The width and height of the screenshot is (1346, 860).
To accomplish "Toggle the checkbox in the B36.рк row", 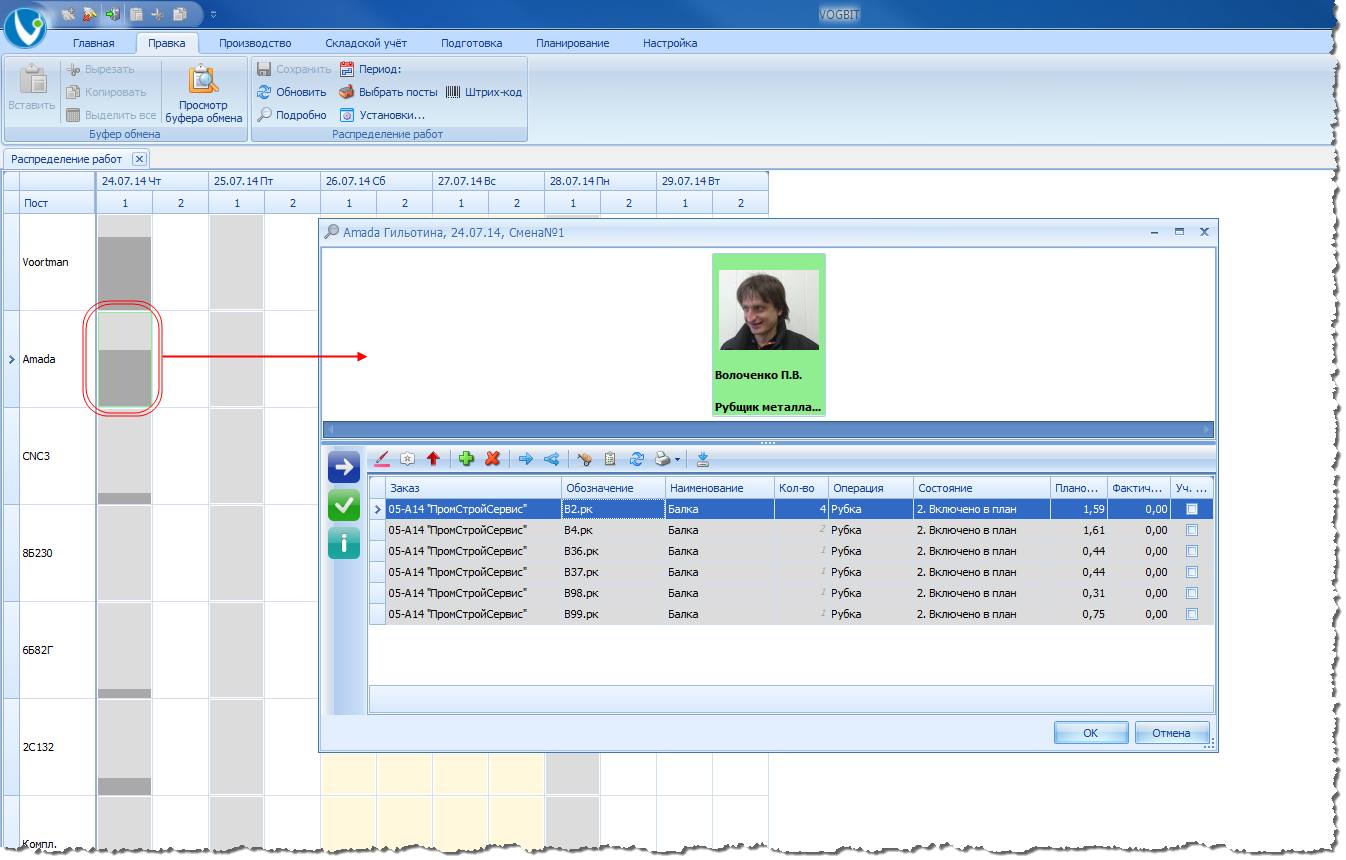I will click(x=1191, y=551).
